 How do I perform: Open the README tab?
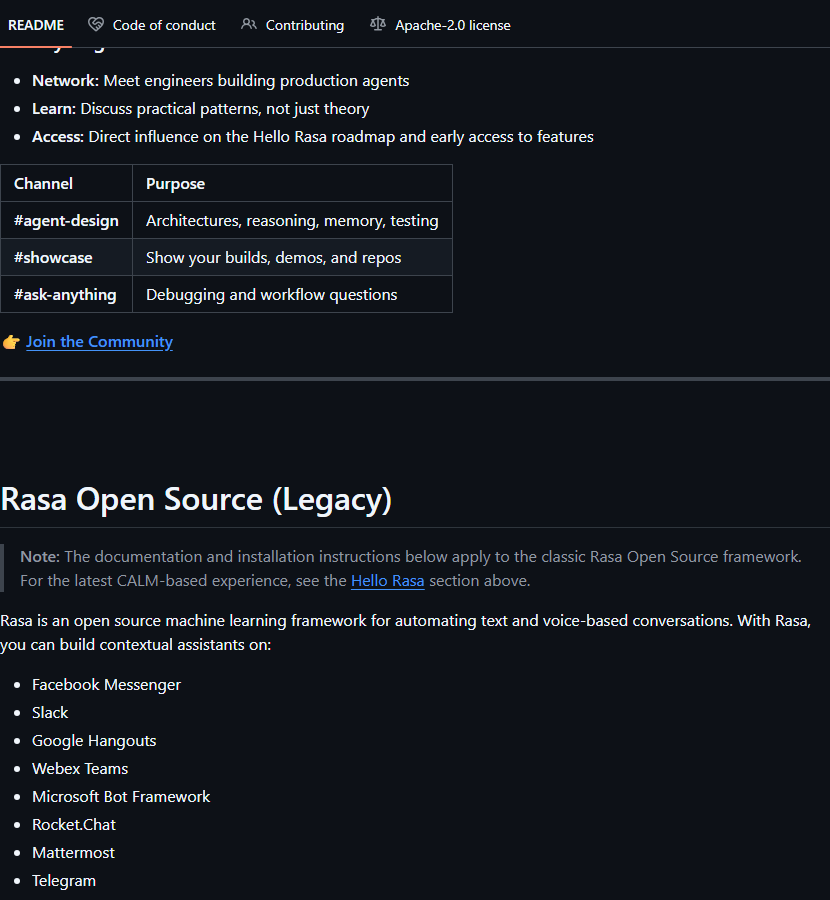(36, 25)
